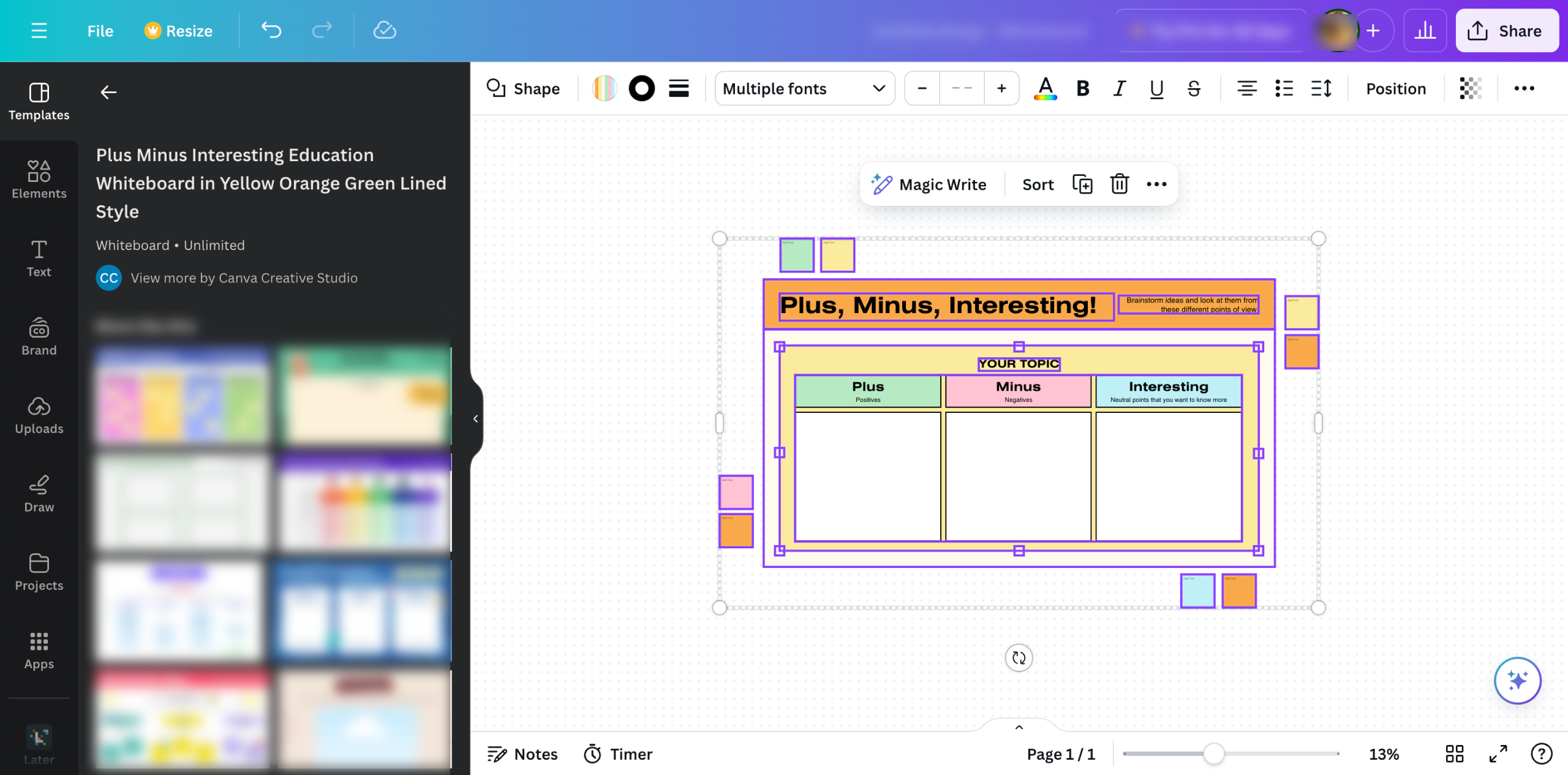This screenshot has width=1568, height=775.
Task: Open the Brand panel
Action: click(x=39, y=336)
